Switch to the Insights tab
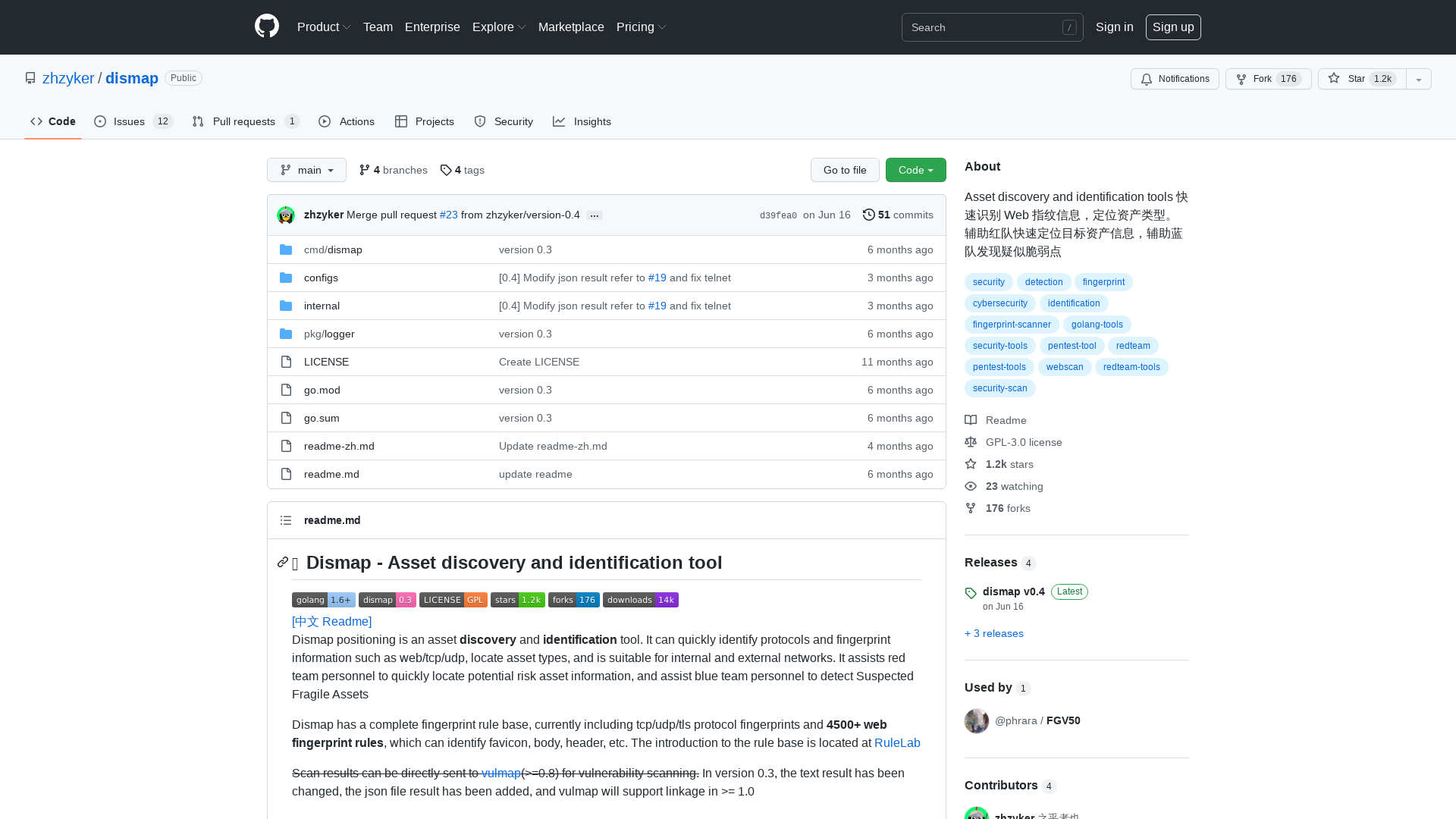This screenshot has width=1456, height=819. [x=582, y=121]
